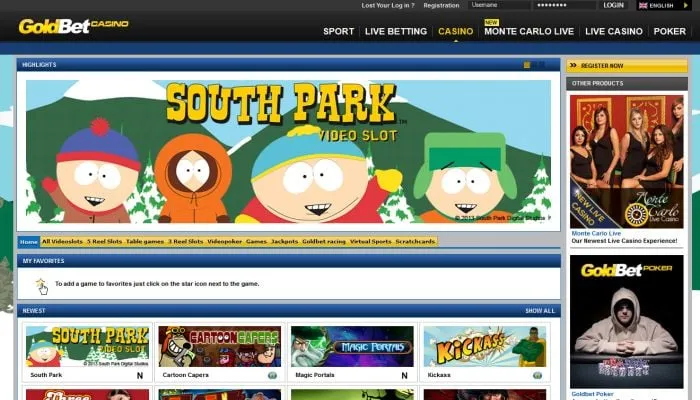Select the All Videoslots tab
The width and height of the screenshot is (700, 400).
[62, 242]
